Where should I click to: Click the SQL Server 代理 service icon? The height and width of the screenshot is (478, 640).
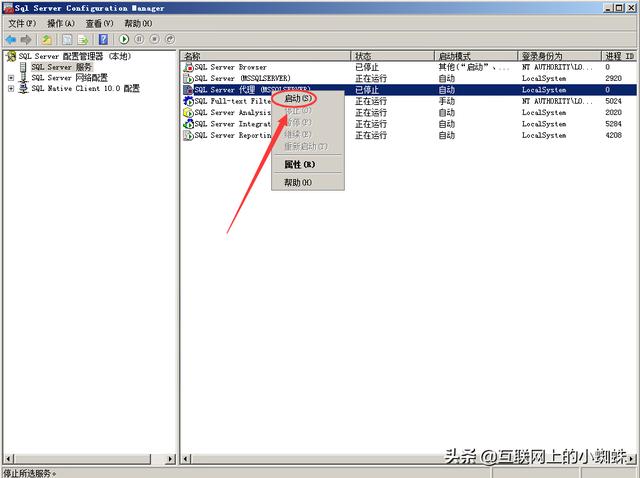click(x=188, y=90)
